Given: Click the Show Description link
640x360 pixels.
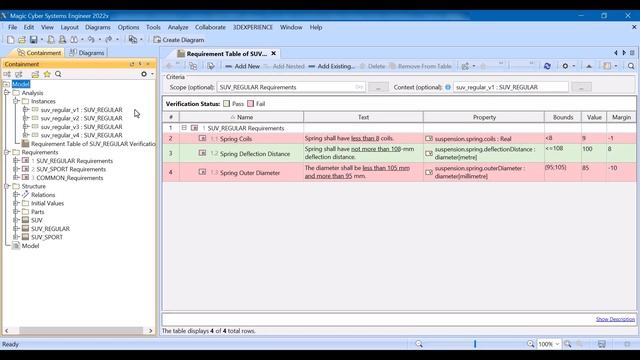Looking at the screenshot, I should pos(615,319).
